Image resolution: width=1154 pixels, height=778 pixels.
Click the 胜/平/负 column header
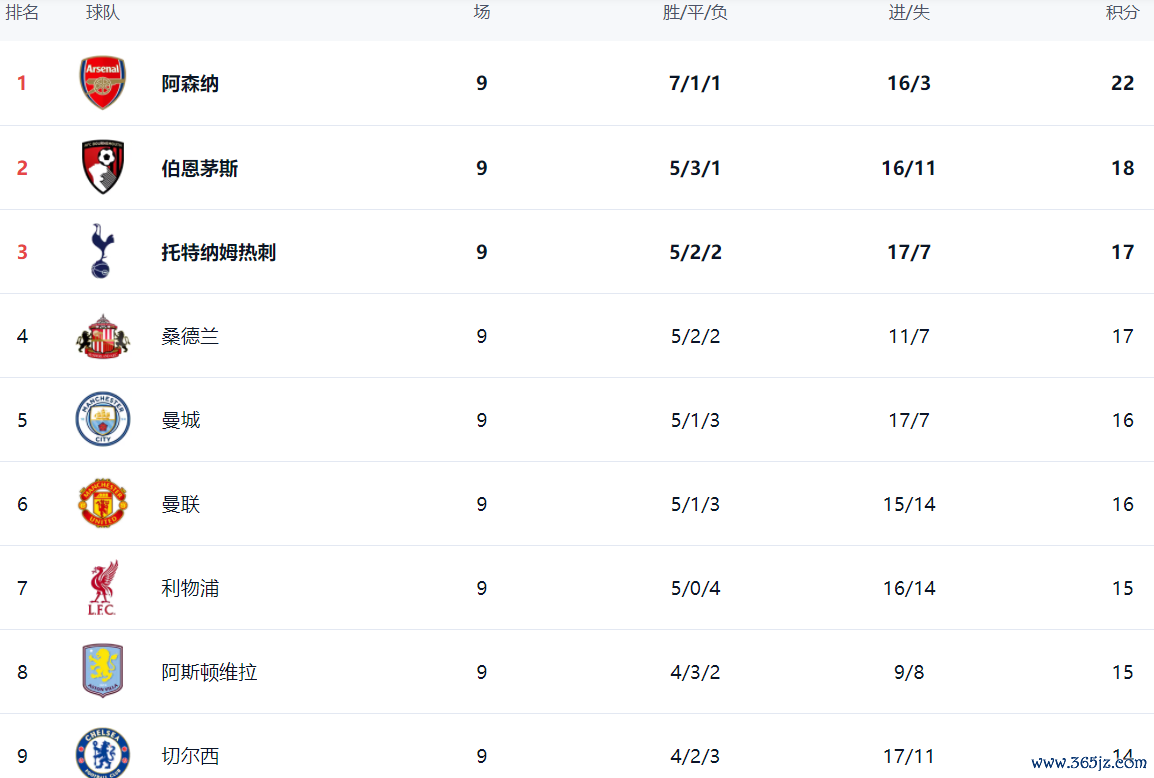point(695,13)
